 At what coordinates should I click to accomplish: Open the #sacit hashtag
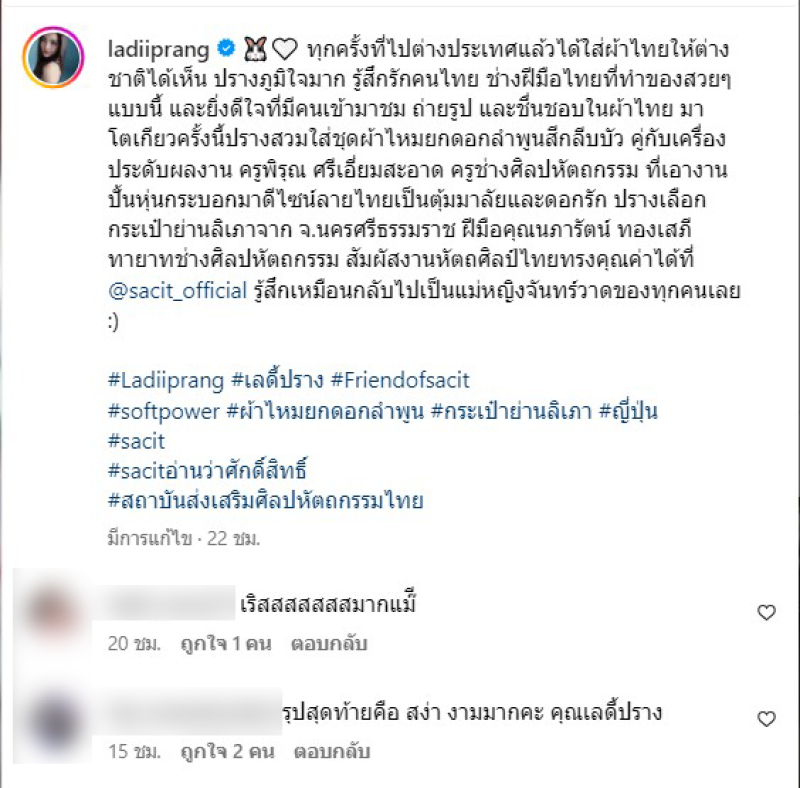[x=136, y=441]
